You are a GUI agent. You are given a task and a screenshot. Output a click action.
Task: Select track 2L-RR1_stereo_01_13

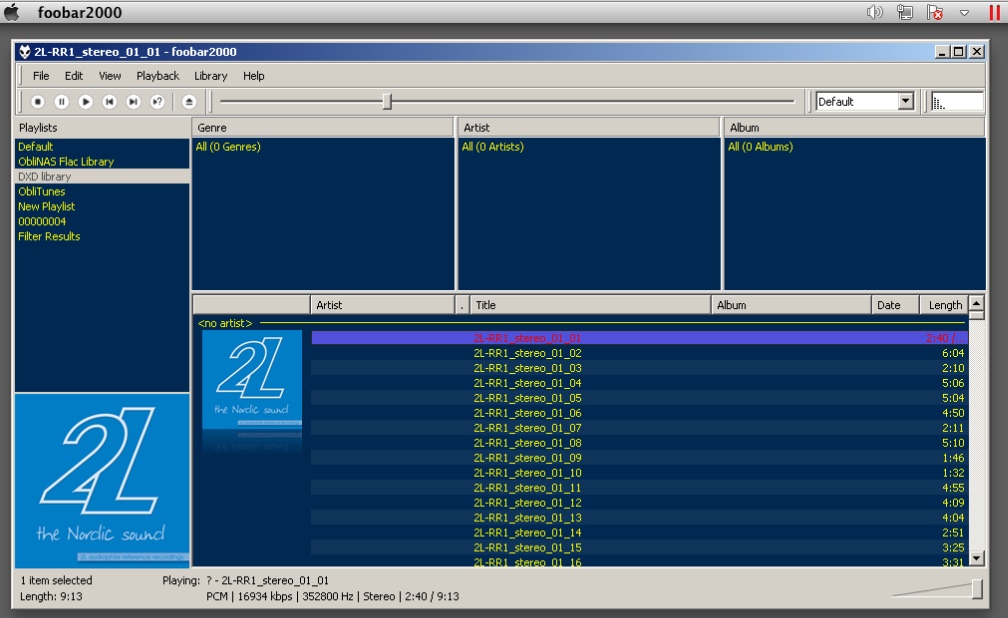(639, 517)
